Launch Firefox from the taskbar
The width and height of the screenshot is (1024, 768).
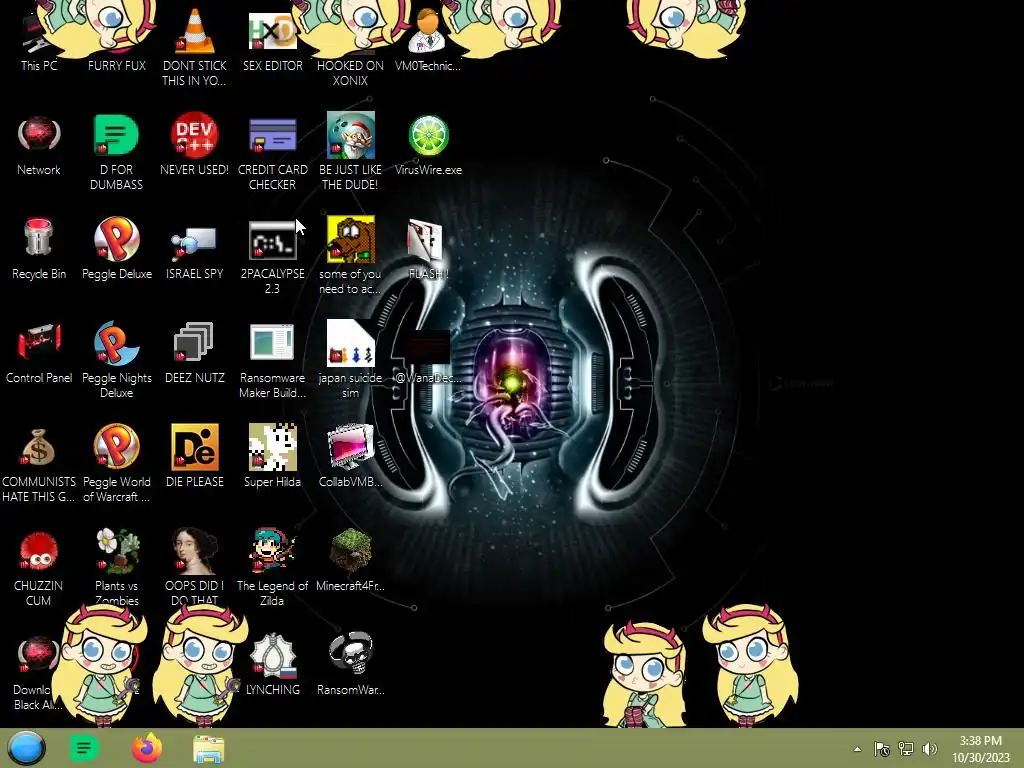(147, 748)
